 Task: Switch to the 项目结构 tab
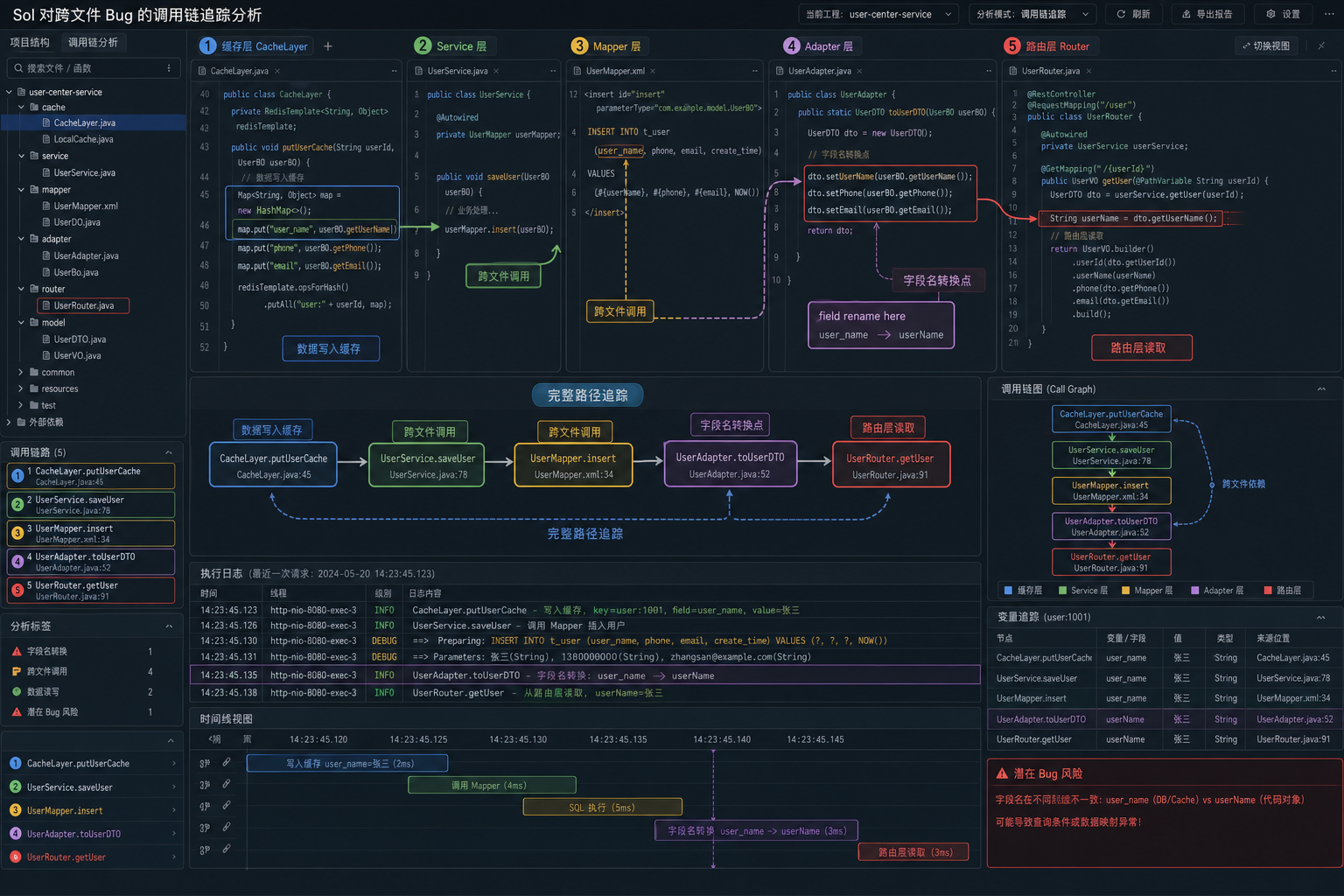(30, 42)
